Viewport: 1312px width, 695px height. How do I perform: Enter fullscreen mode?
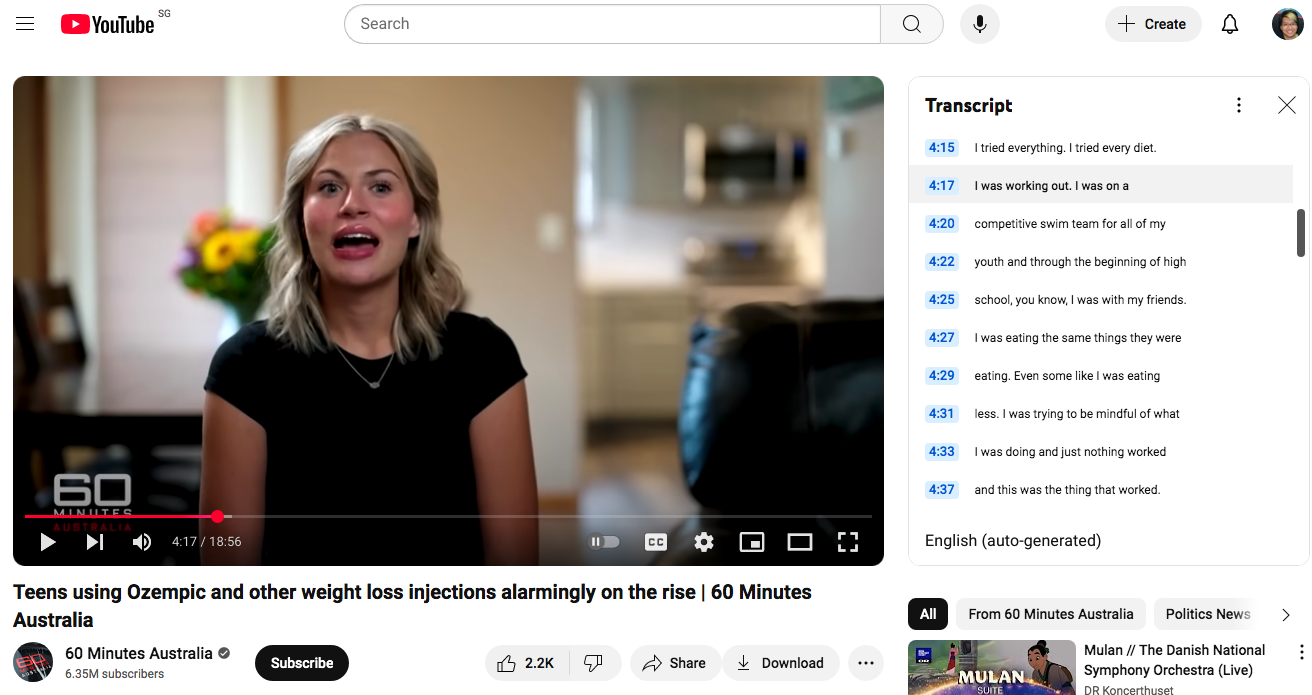(848, 542)
